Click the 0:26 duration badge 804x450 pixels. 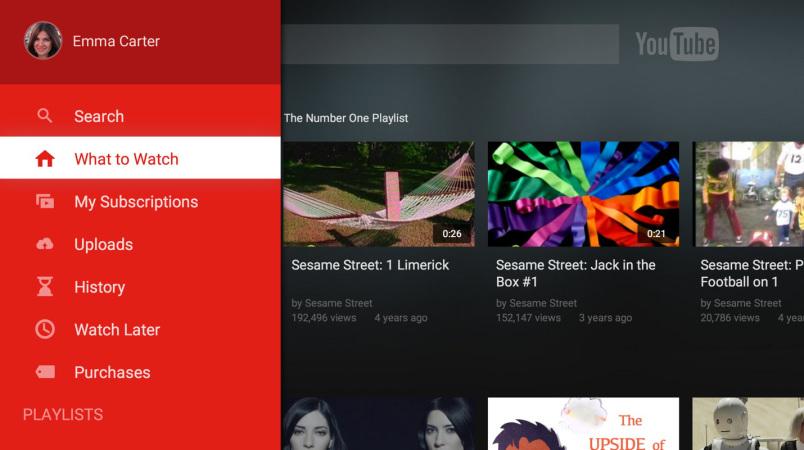(452, 234)
